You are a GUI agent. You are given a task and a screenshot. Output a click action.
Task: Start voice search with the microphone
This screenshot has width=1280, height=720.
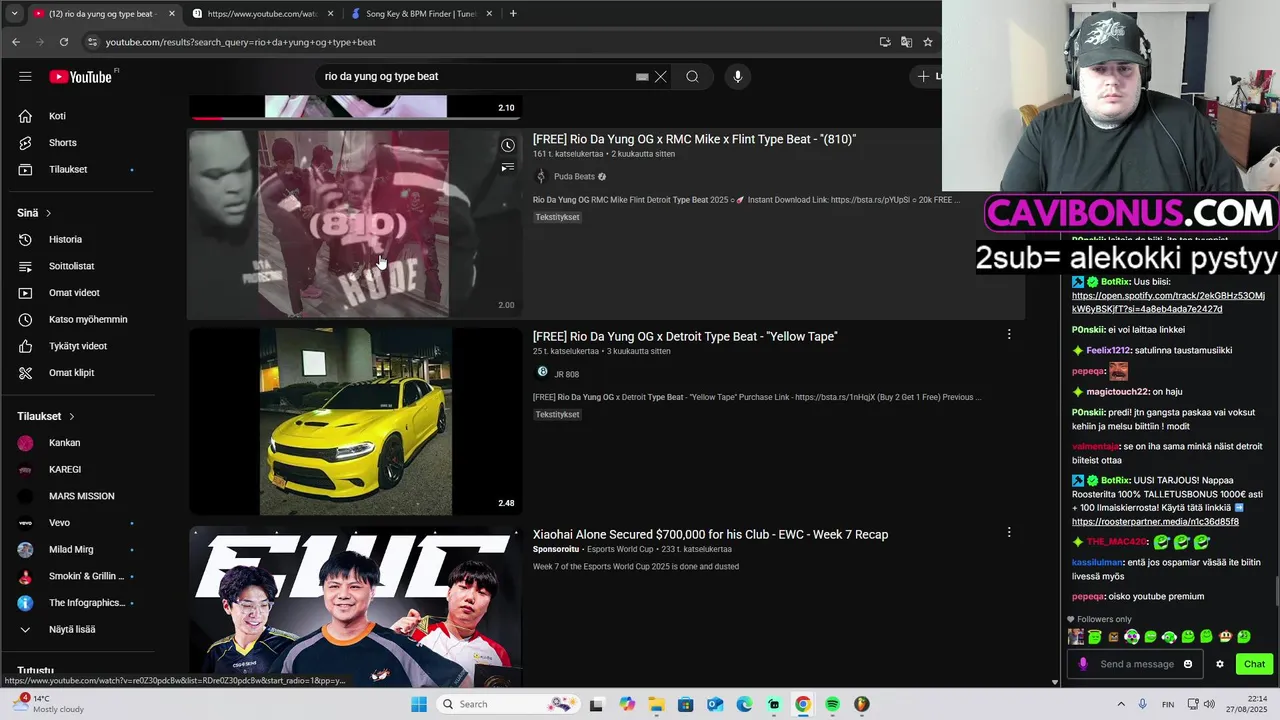click(x=737, y=77)
